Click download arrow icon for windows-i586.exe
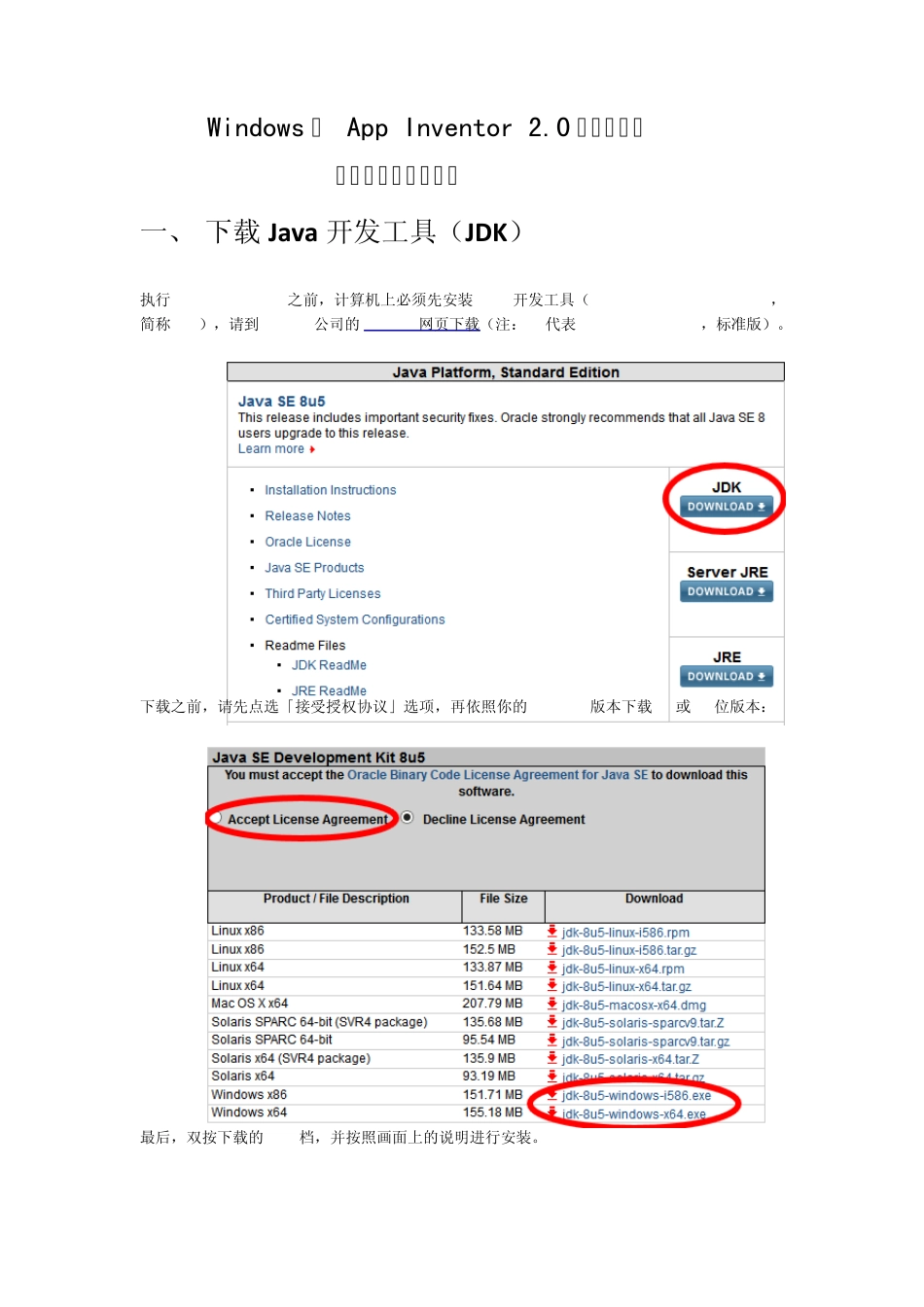 click(552, 1094)
